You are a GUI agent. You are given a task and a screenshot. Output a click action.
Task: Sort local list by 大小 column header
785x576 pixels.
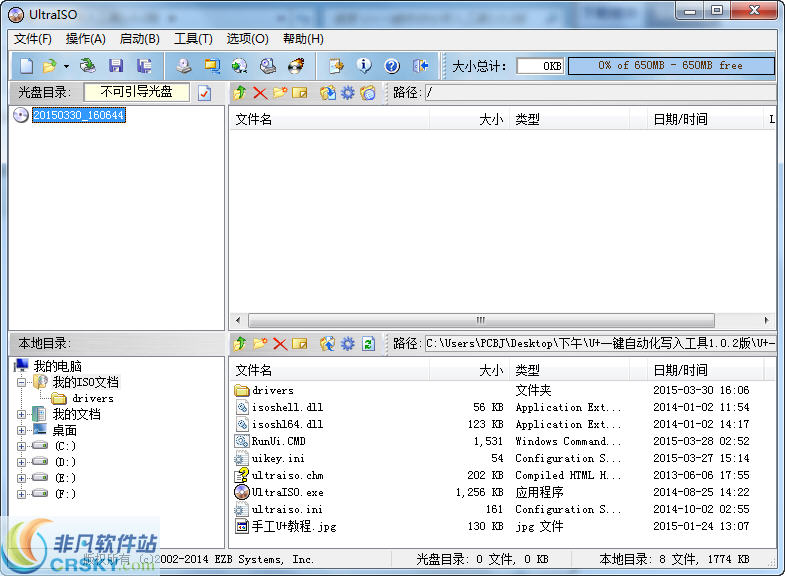tap(469, 371)
